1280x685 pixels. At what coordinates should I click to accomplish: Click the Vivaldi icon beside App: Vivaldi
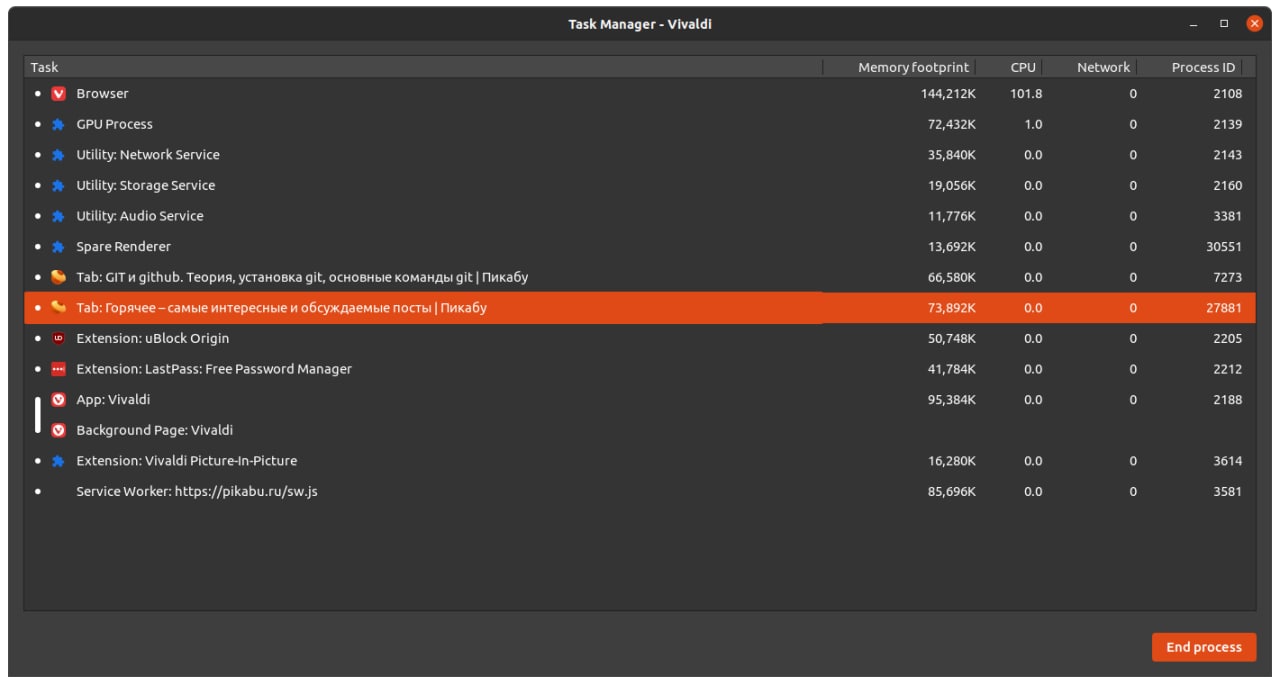point(58,400)
